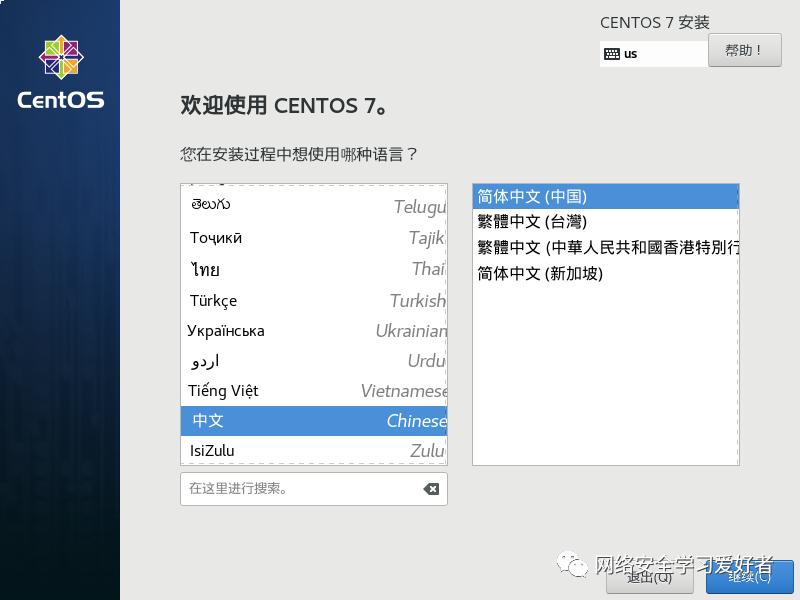Open the 帮助! help button
This screenshot has width=800, height=600.
coord(744,50)
